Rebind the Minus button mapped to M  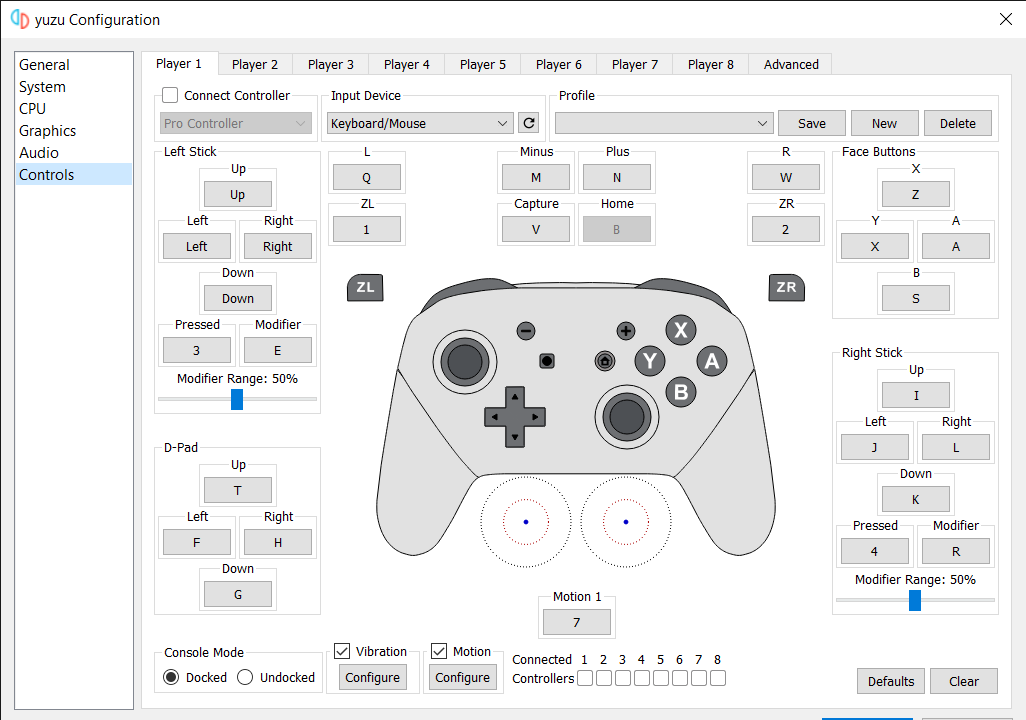coord(535,177)
